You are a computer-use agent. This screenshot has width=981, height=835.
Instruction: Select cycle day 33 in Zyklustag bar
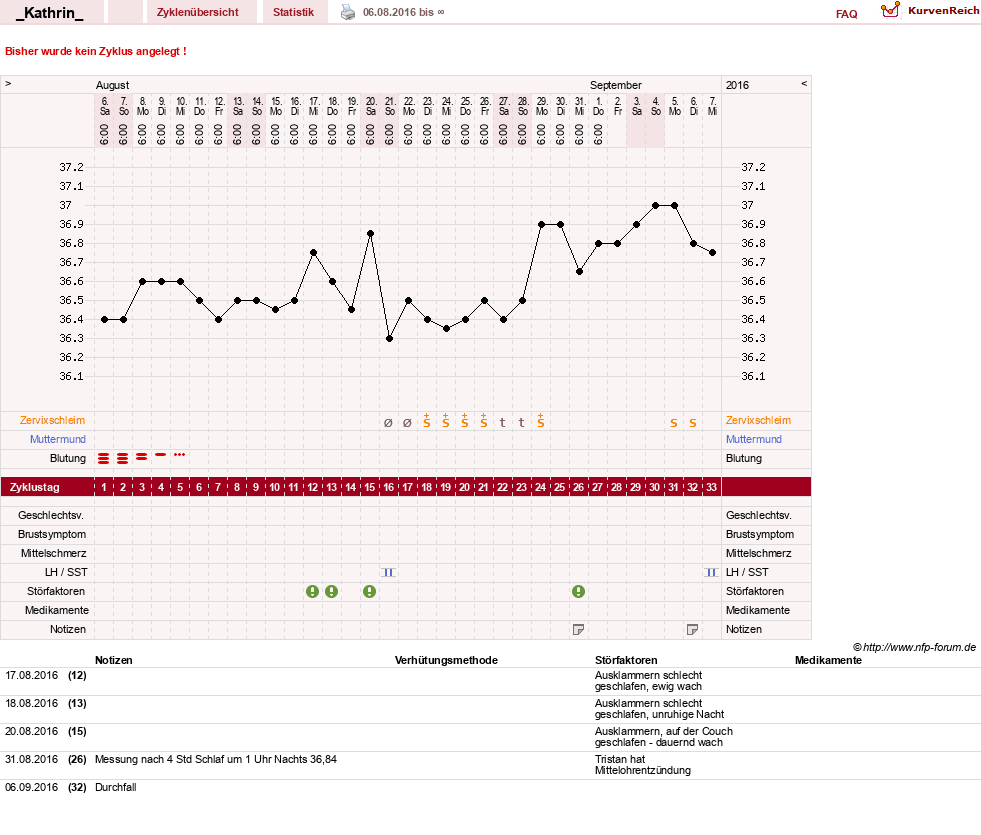(711, 487)
